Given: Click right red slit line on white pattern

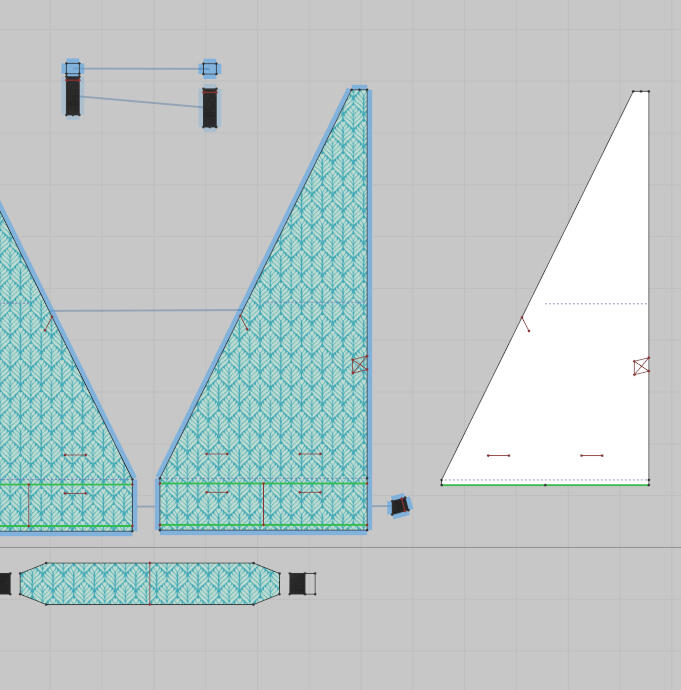Looking at the screenshot, I should point(591,456).
